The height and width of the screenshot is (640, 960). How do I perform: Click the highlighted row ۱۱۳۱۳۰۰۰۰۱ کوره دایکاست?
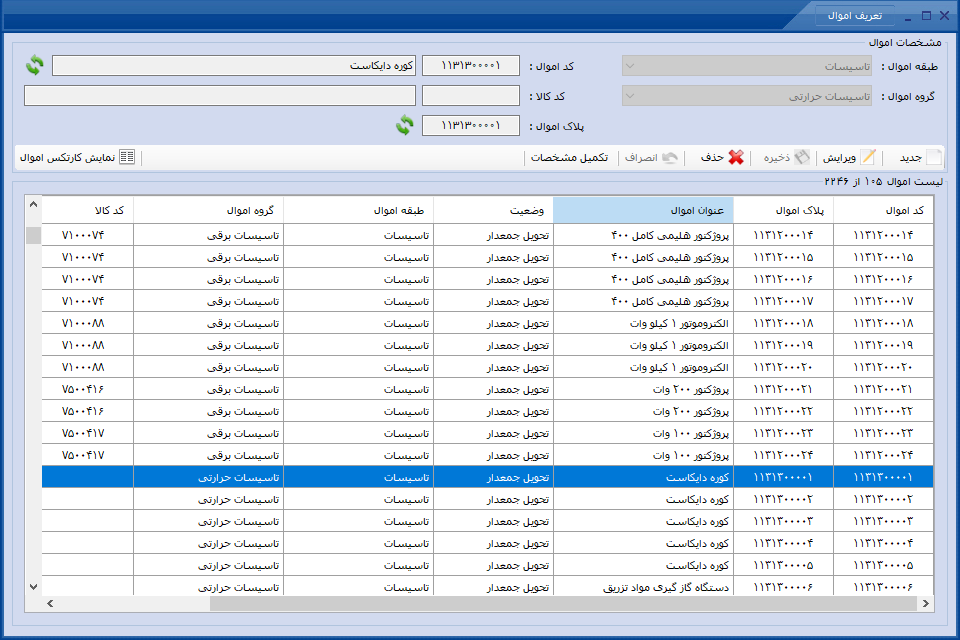(487, 477)
